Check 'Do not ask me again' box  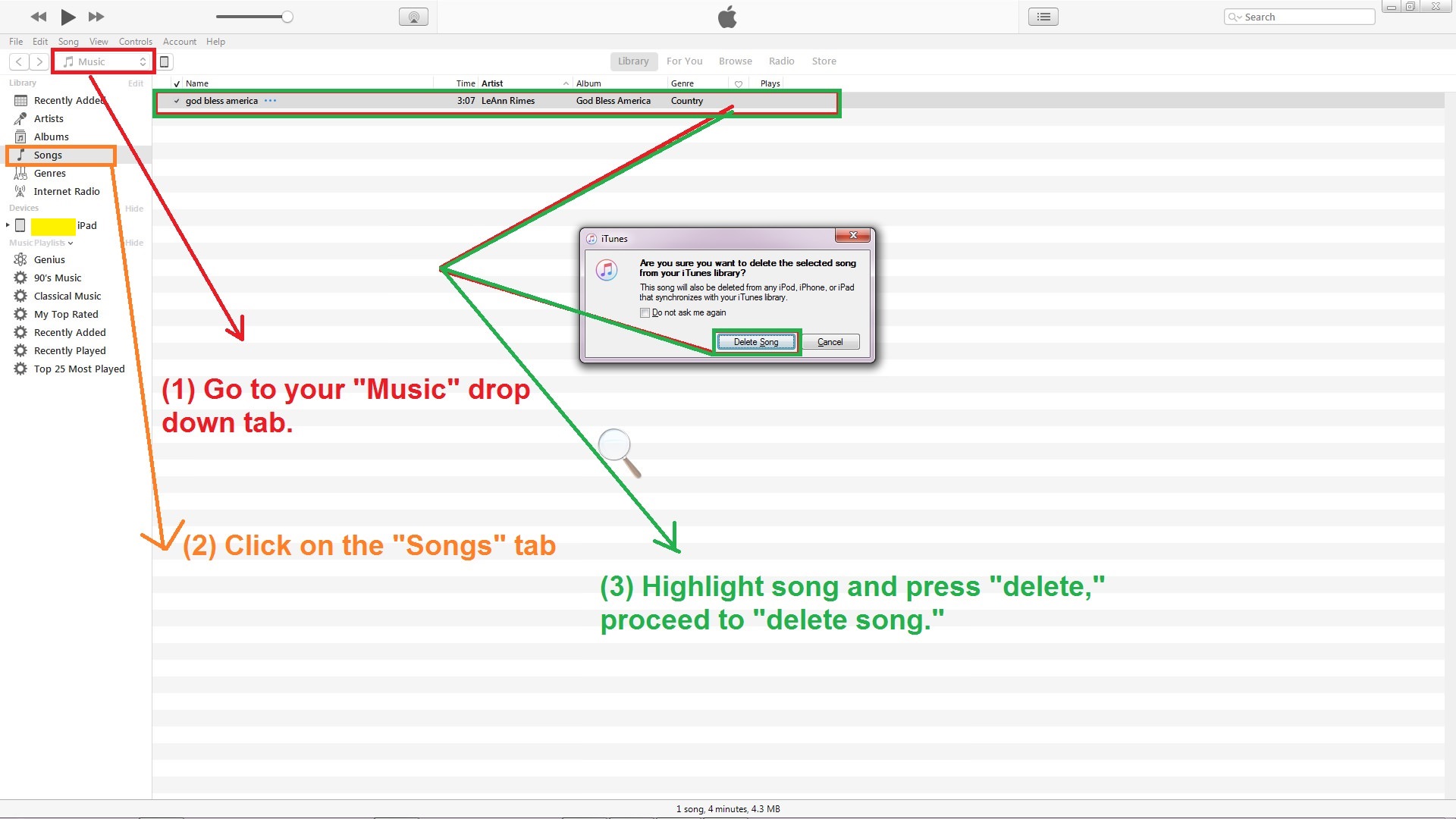(x=645, y=312)
